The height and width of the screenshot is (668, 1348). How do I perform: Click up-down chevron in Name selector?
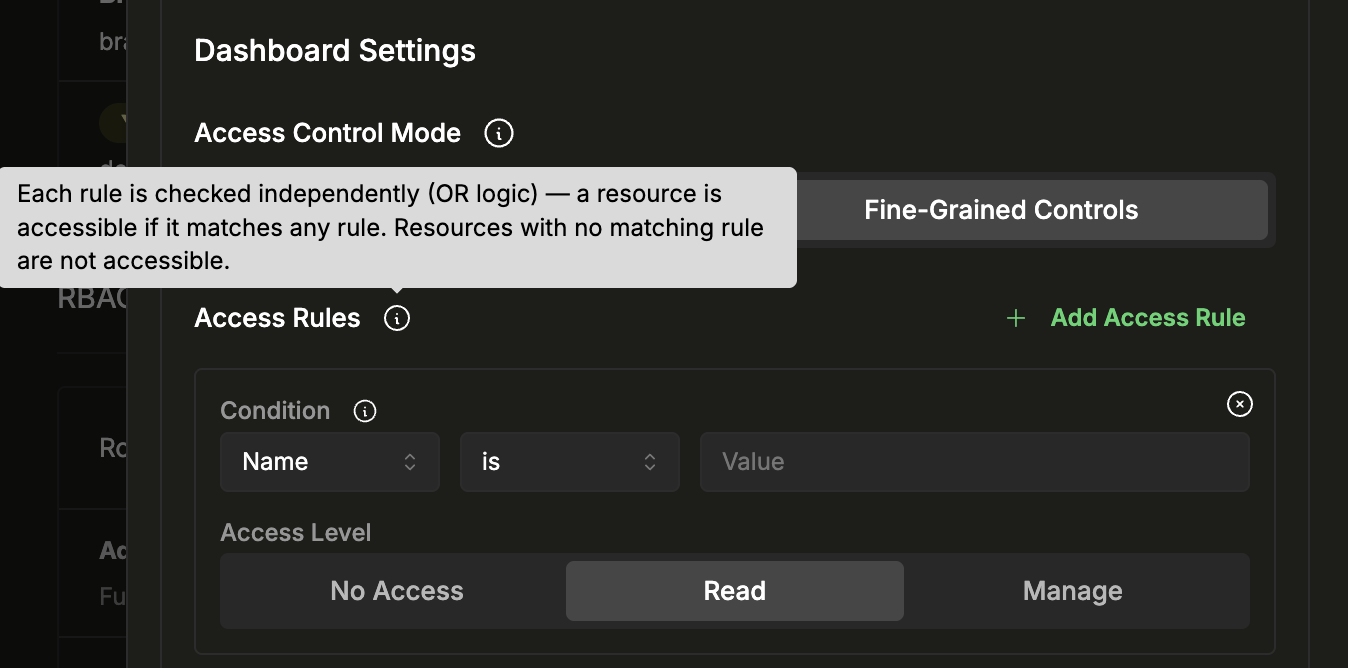(410, 462)
